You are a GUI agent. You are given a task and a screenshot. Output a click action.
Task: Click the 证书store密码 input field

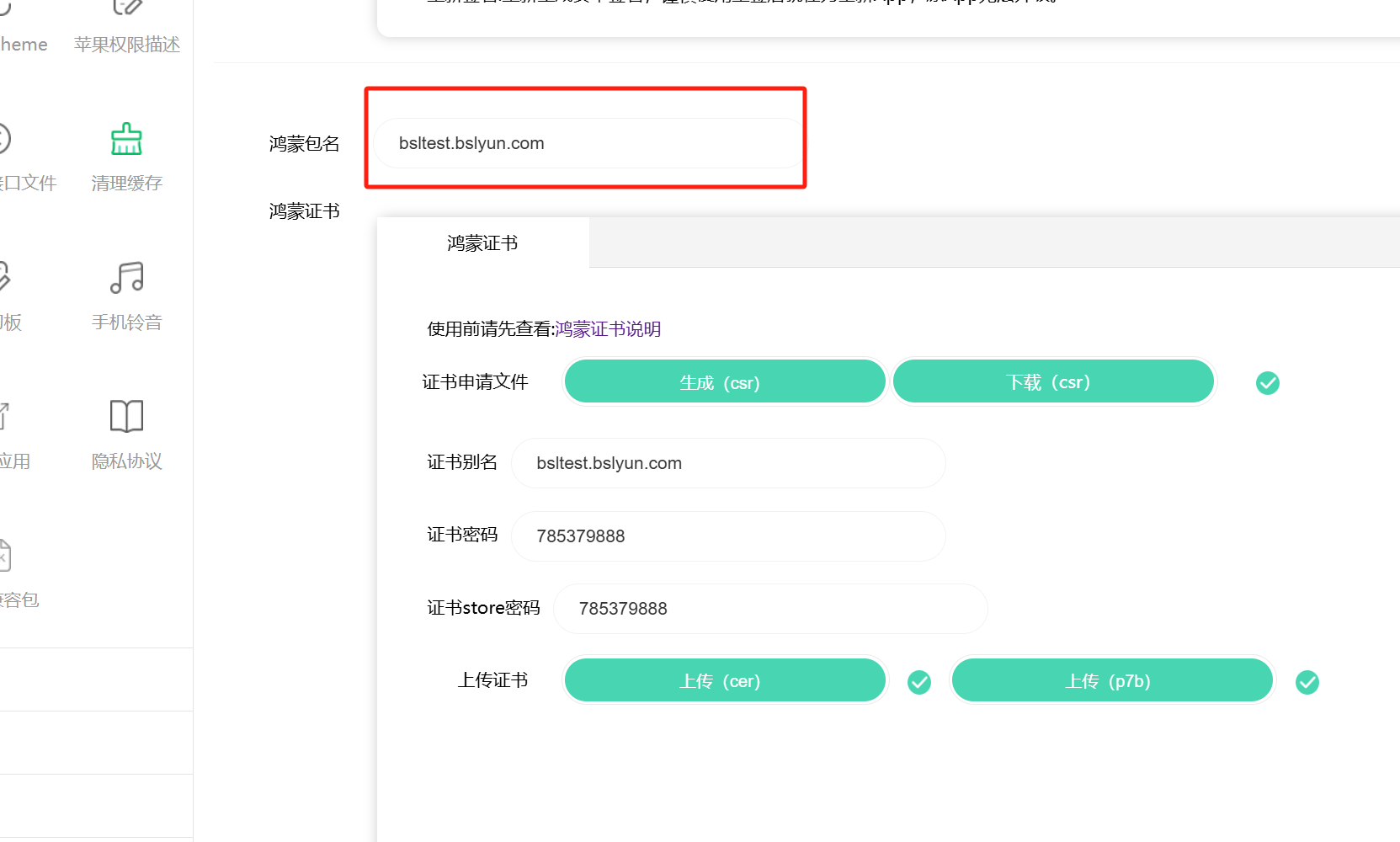[x=769, y=609]
